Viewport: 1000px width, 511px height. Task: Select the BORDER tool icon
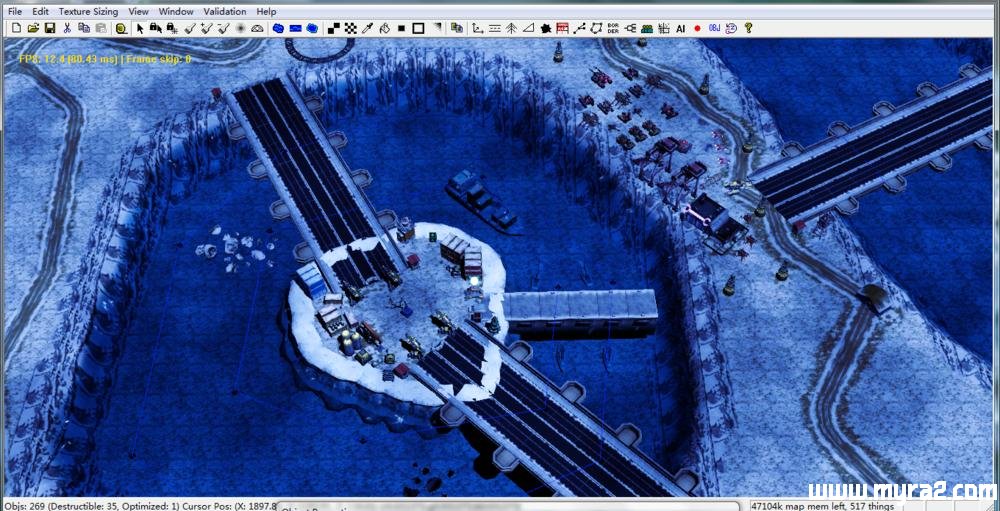613,28
